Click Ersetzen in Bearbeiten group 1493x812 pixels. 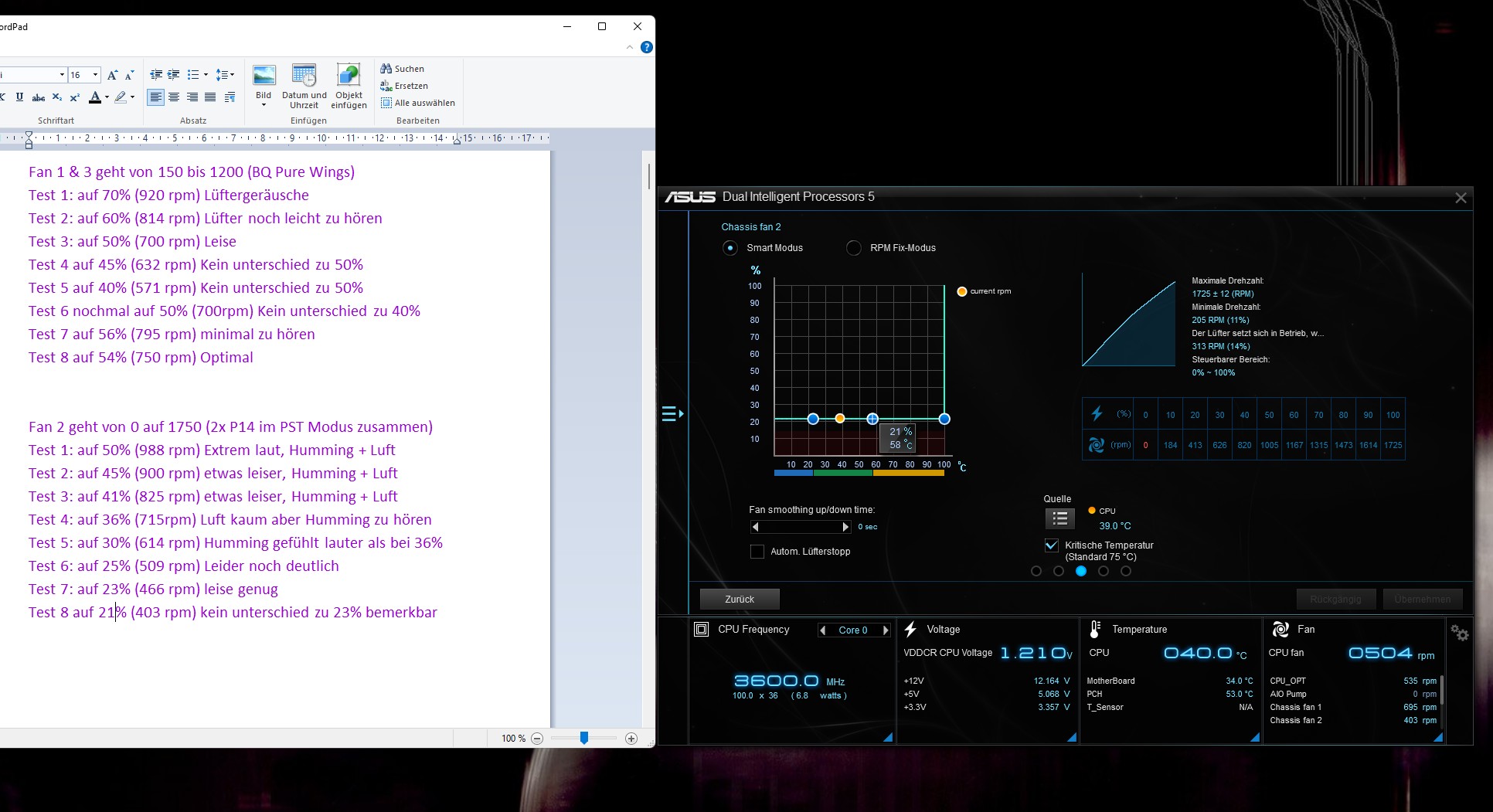[x=403, y=86]
